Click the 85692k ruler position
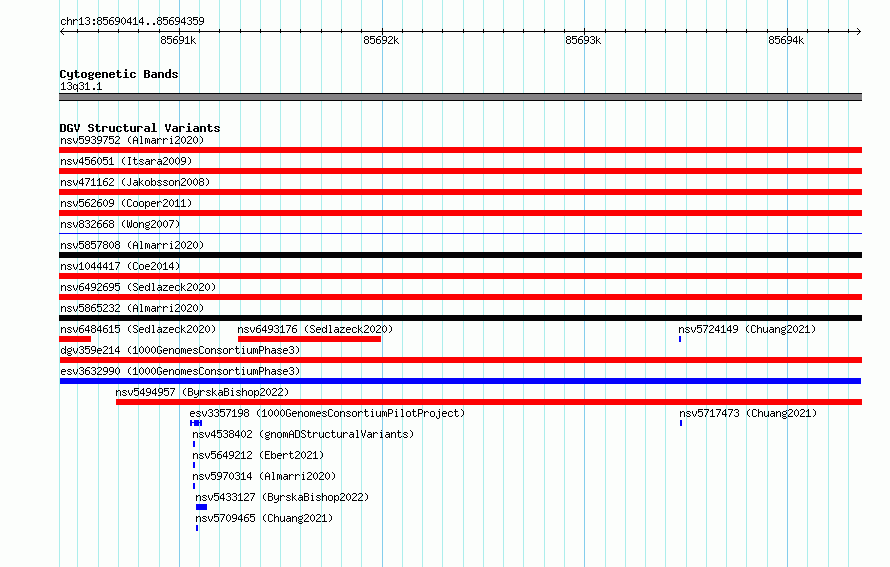This screenshot has height=567, width=890. pos(381,40)
